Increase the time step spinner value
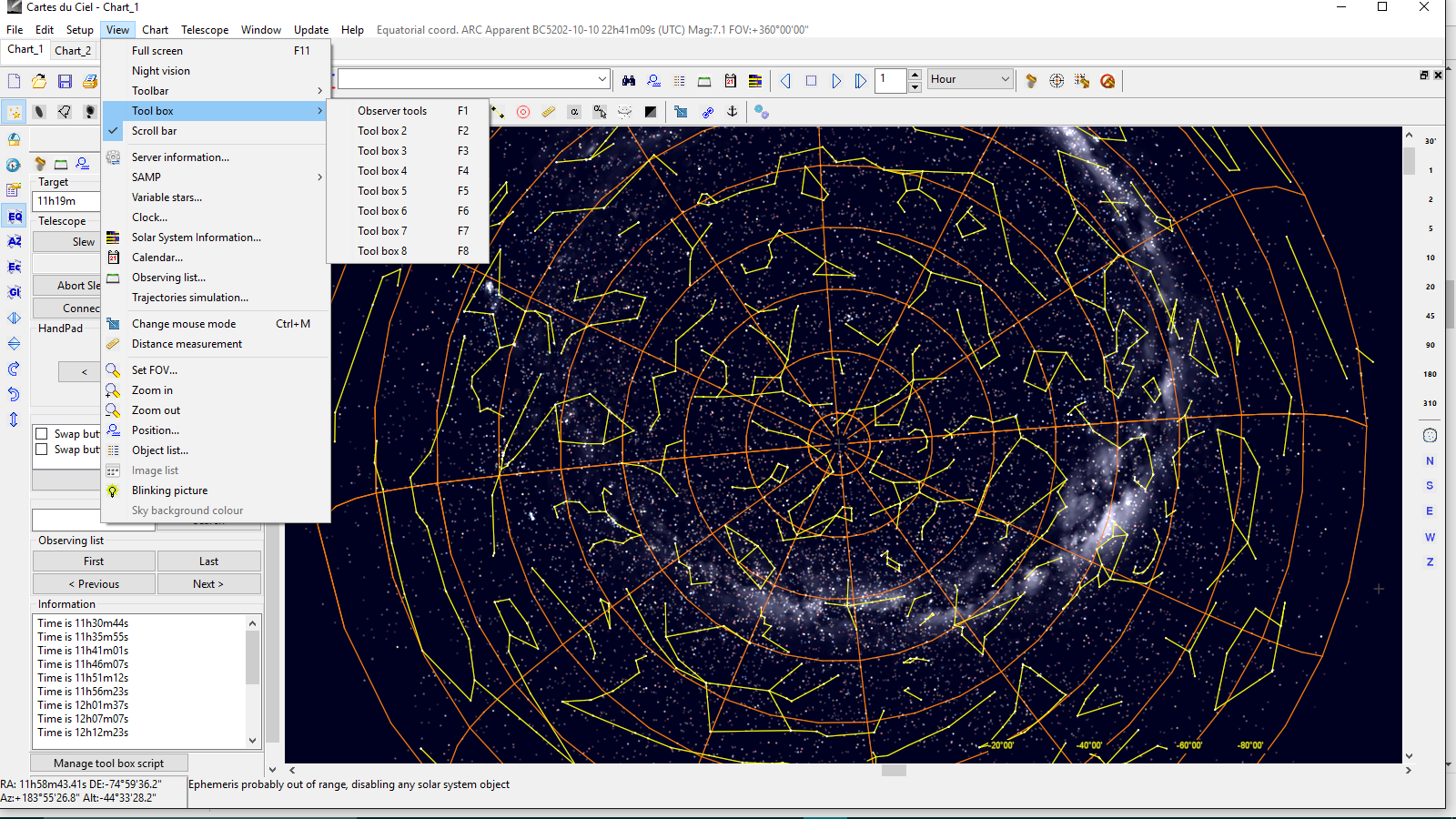The image size is (1456, 819). click(915, 75)
